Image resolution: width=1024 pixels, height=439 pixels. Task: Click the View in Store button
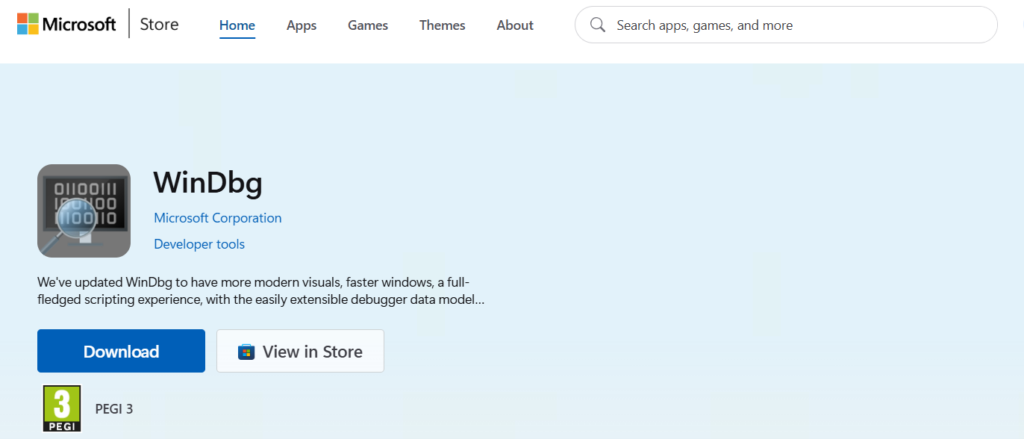tap(300, 351)
